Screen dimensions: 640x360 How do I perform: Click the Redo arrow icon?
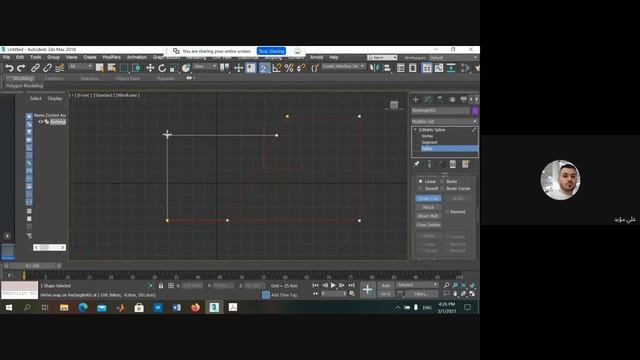(x=21, y=68)
